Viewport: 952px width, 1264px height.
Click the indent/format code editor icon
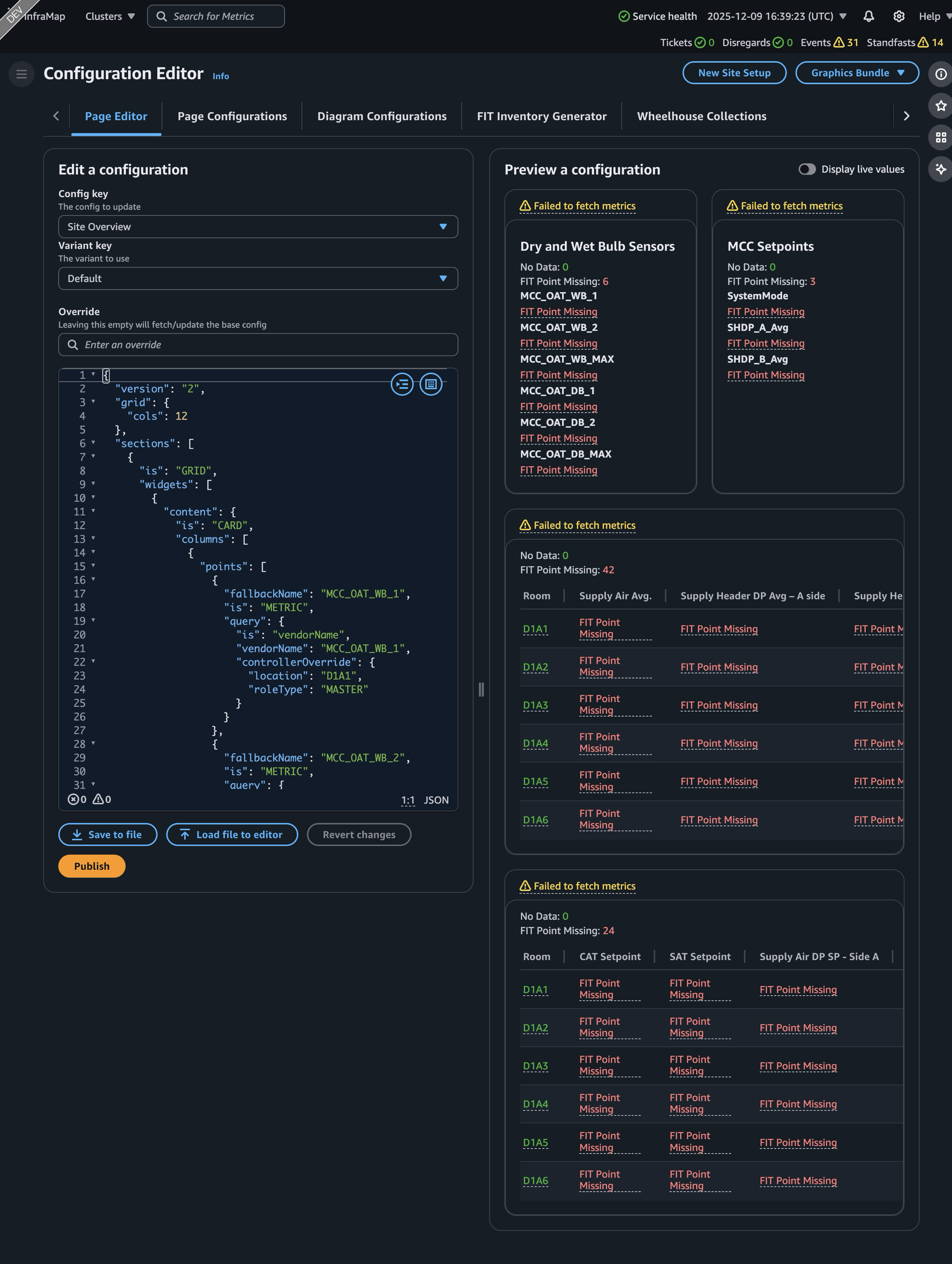coord(402,384)
